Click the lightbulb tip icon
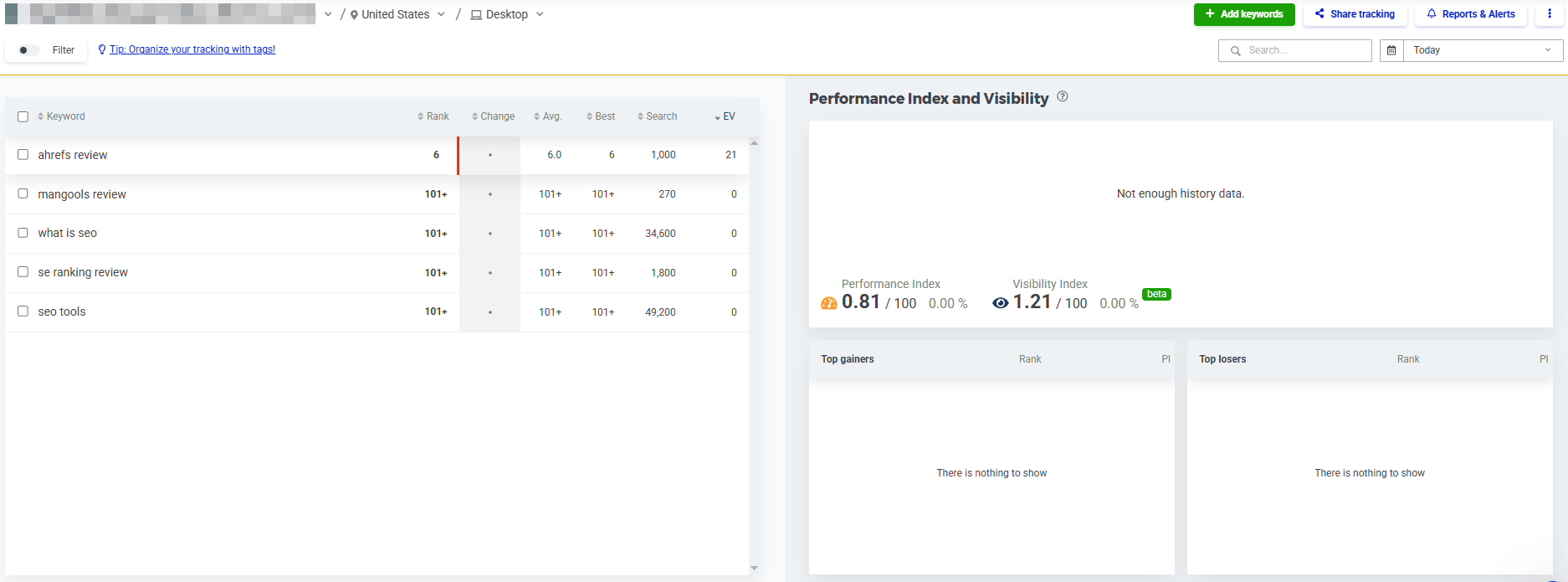 [x=102, y=49]
